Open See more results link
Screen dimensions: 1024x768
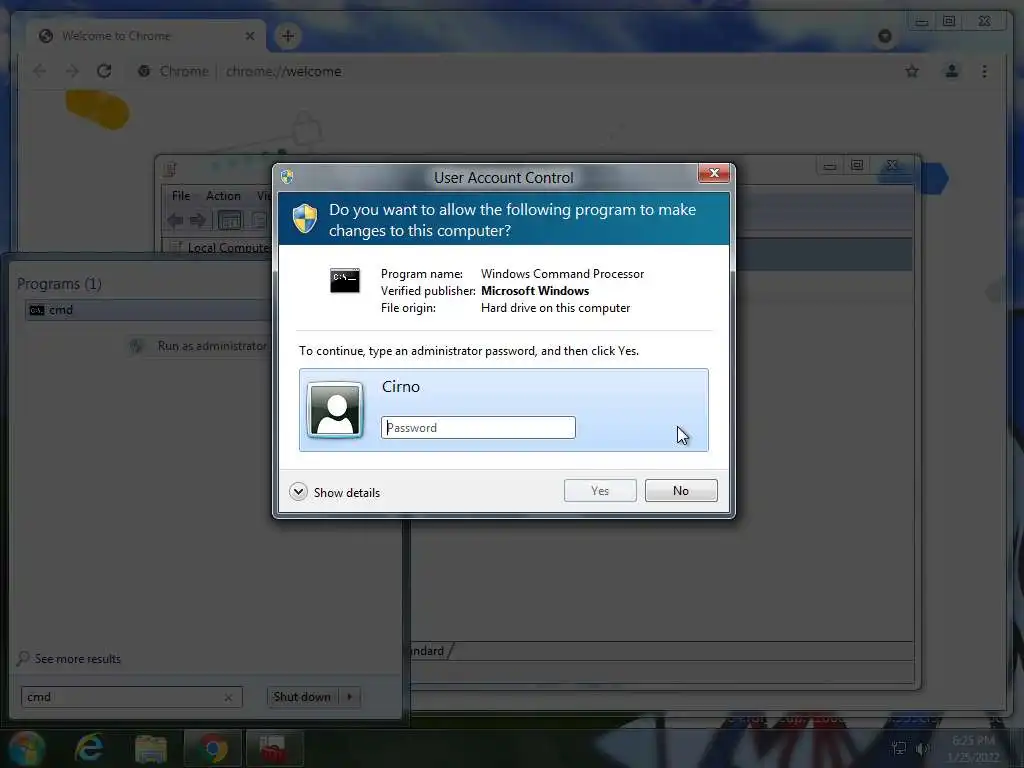tap(78, 658)
